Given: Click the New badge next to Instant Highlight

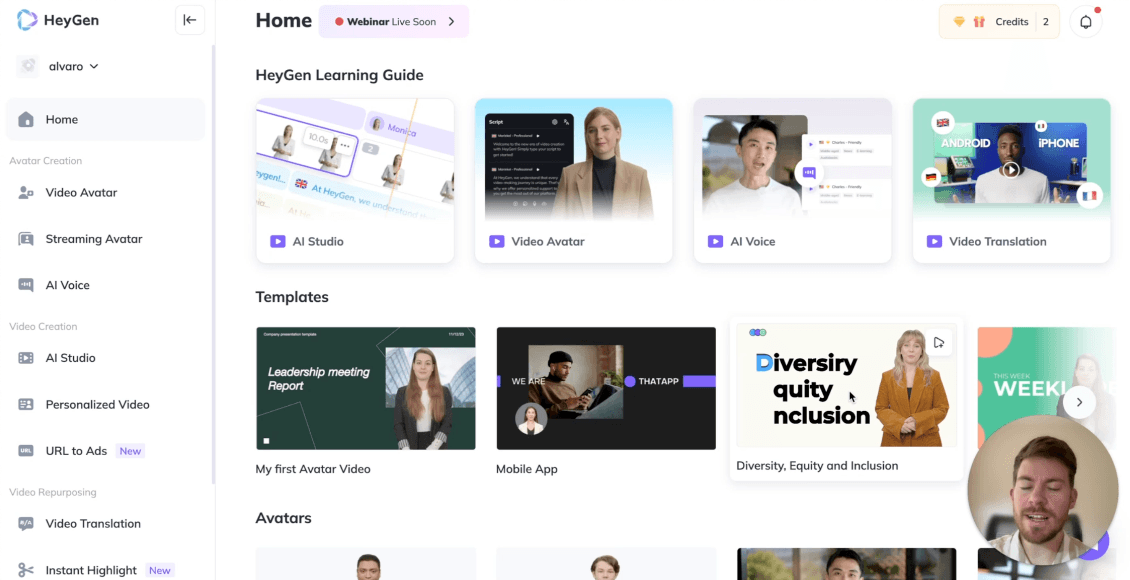Looking at the screenshot, I should [x=160, y=571].
